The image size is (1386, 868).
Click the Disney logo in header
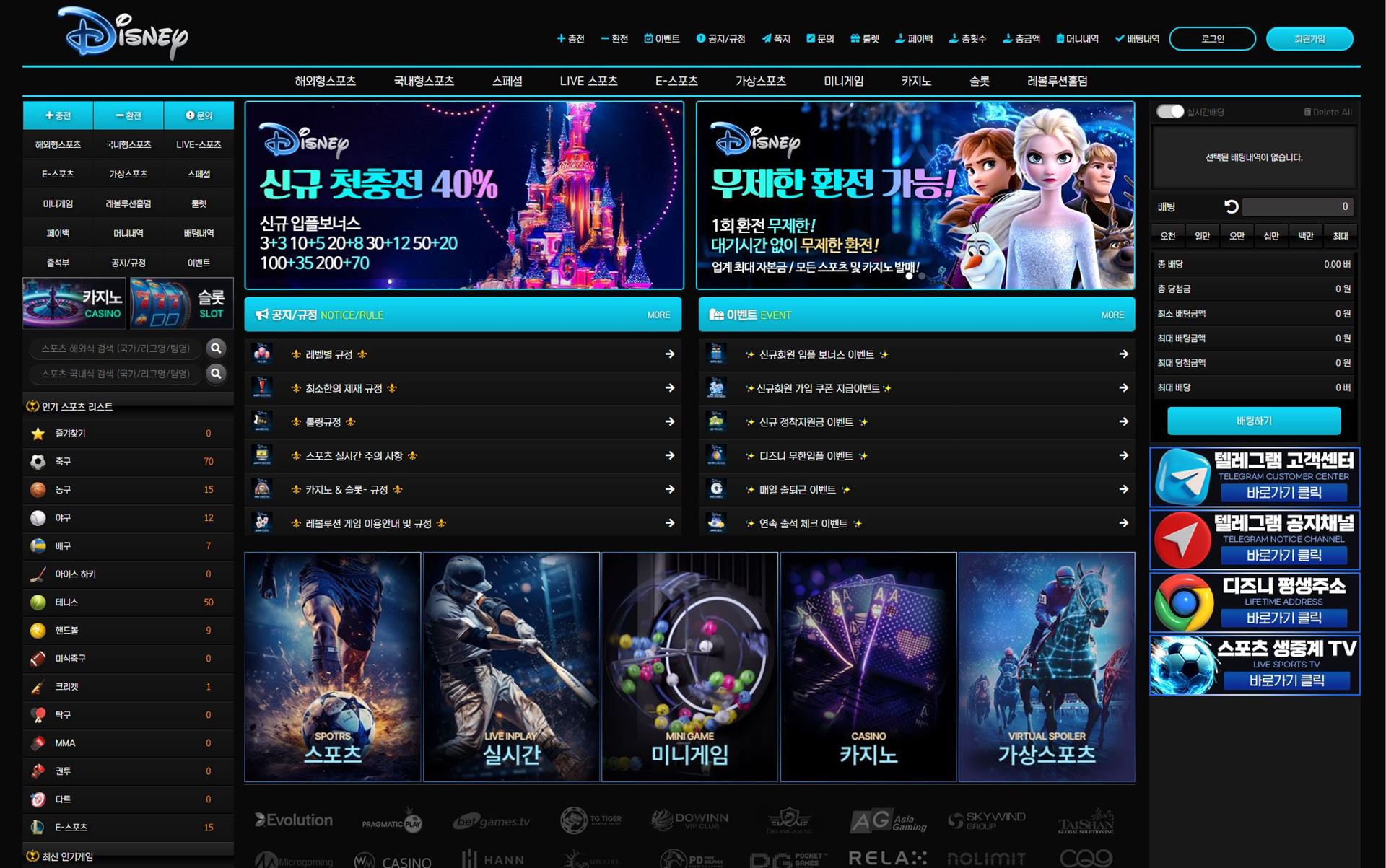click(123, 33)
